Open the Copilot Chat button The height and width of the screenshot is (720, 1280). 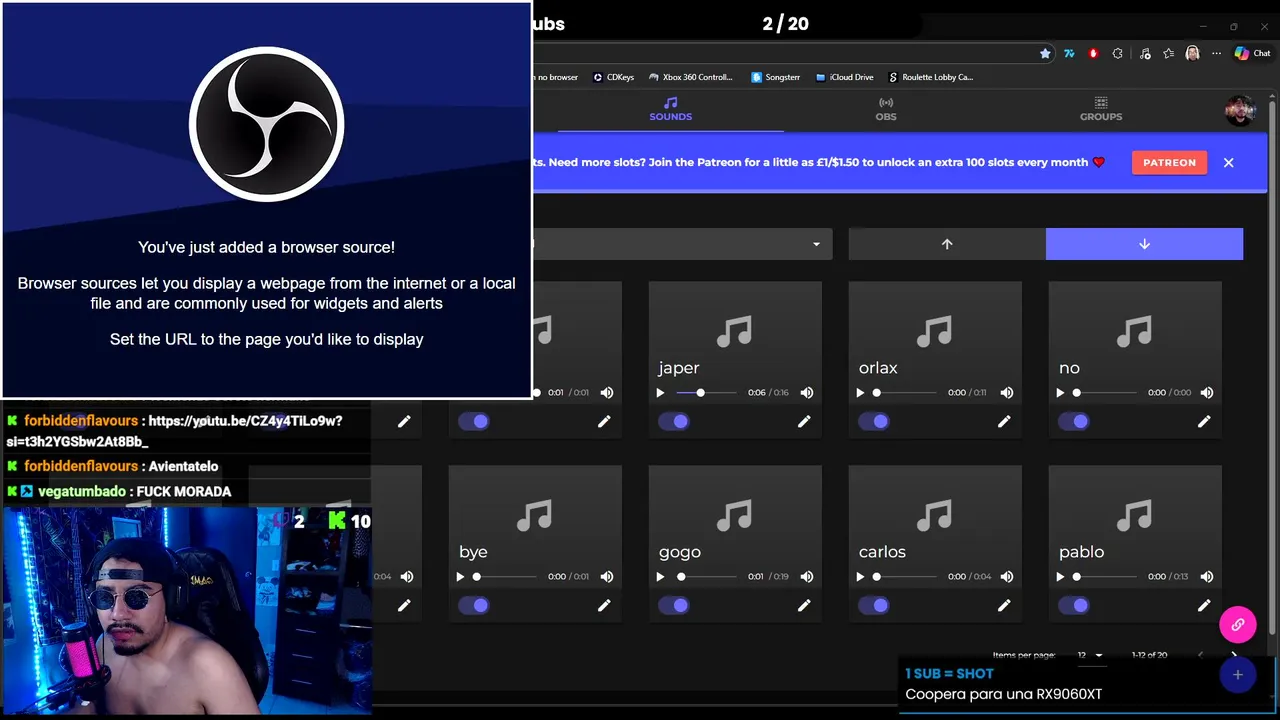[1253, 53]
